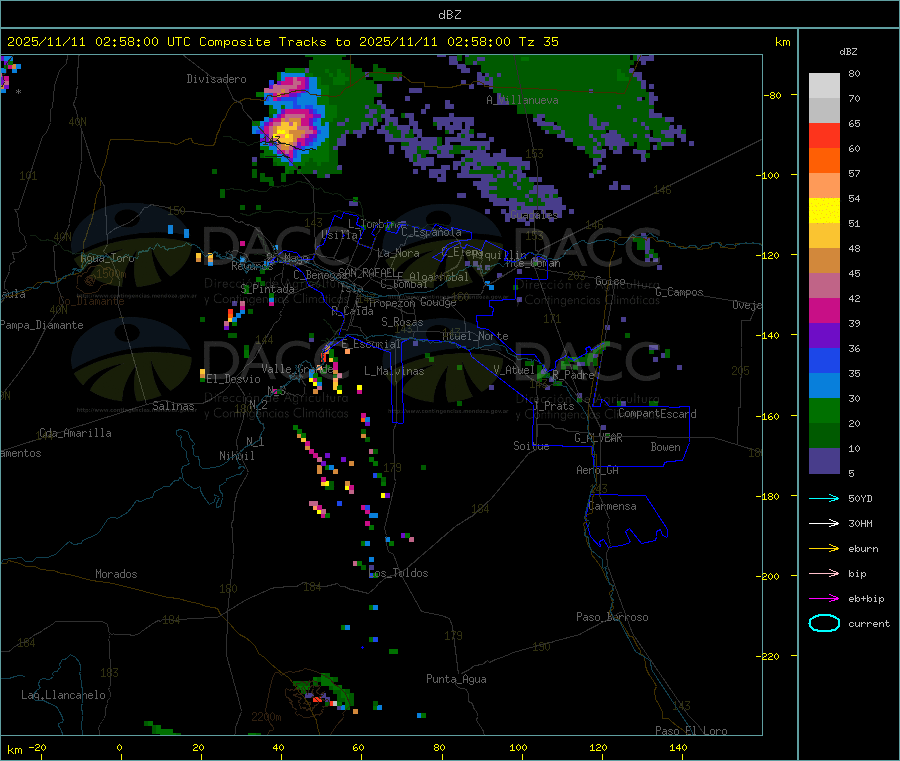Select the Carmensa location on the map
900x761 pixels.
(612, 506)
